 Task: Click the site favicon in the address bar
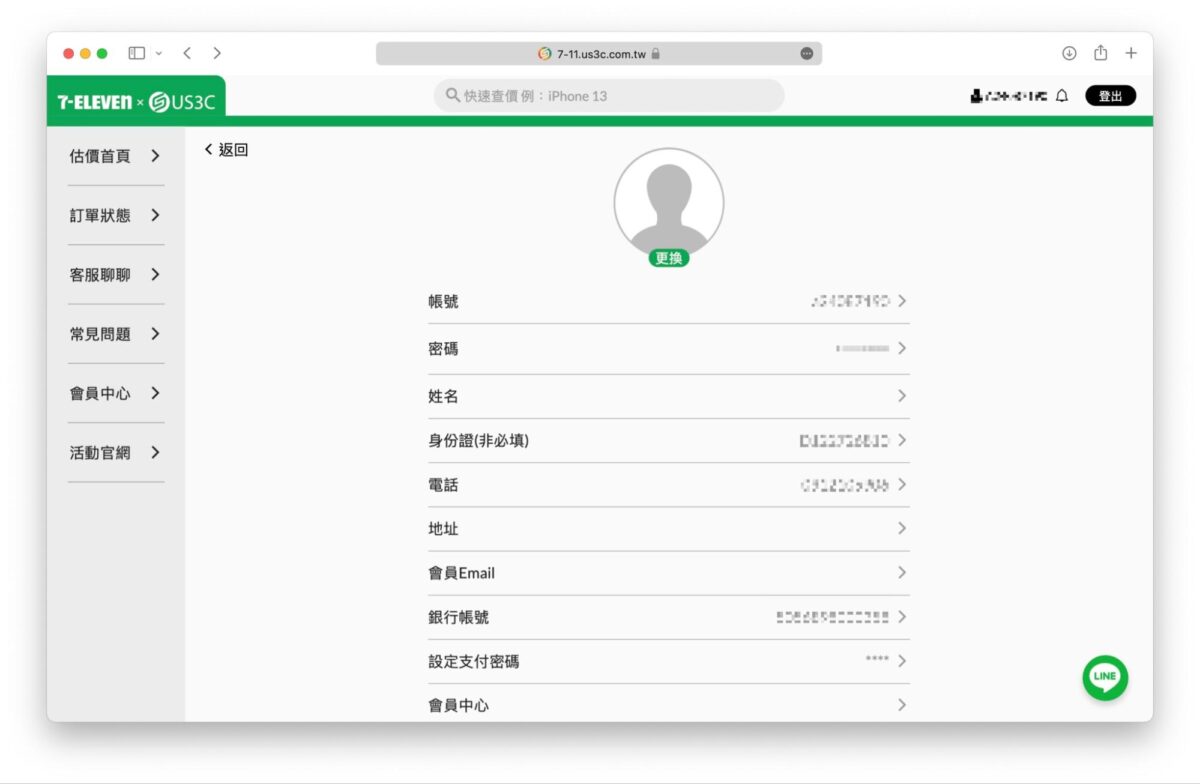point(545,54)
